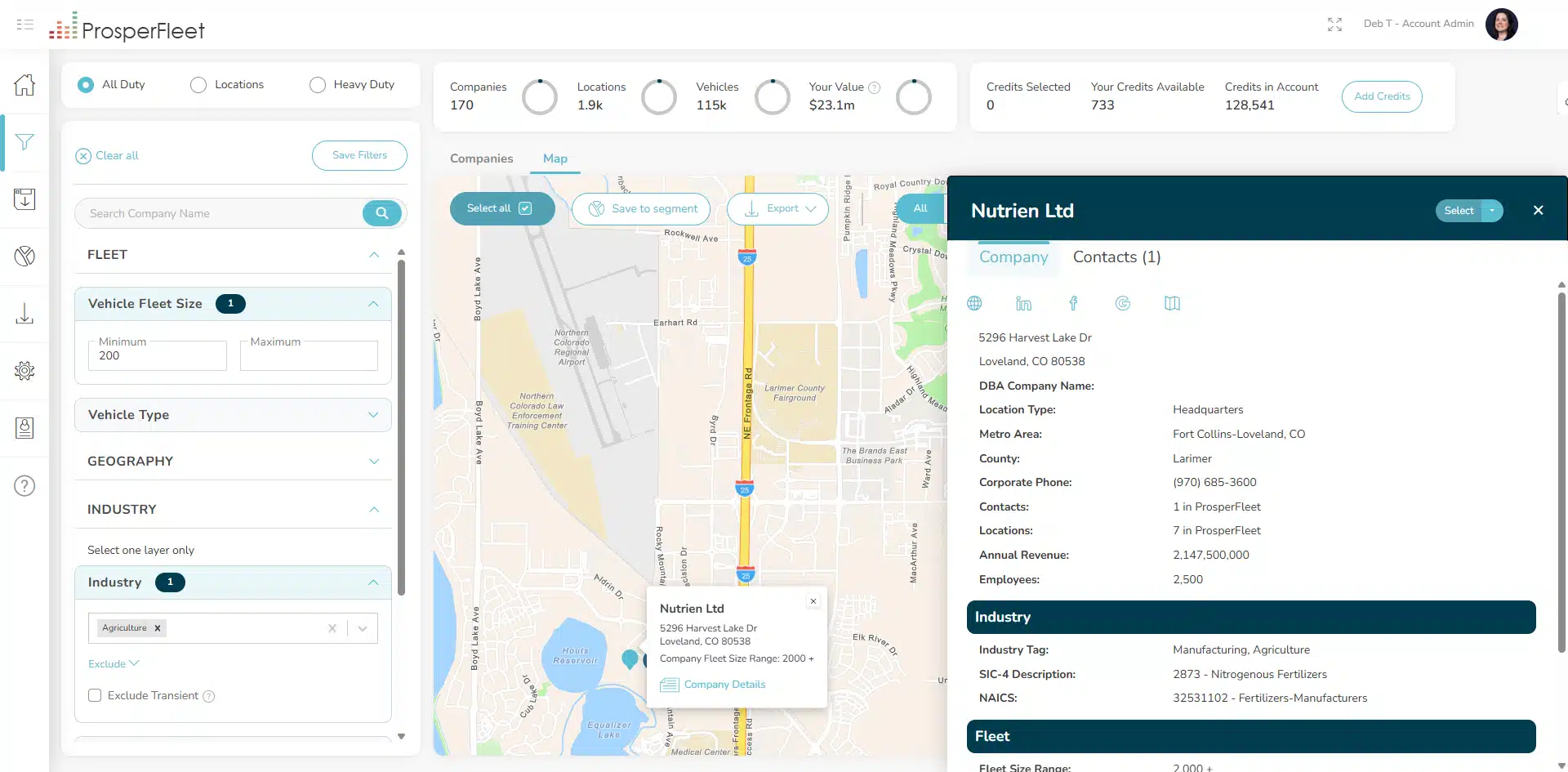
Task: Toggle the Select all checkbox button
Action: [502, 208]
